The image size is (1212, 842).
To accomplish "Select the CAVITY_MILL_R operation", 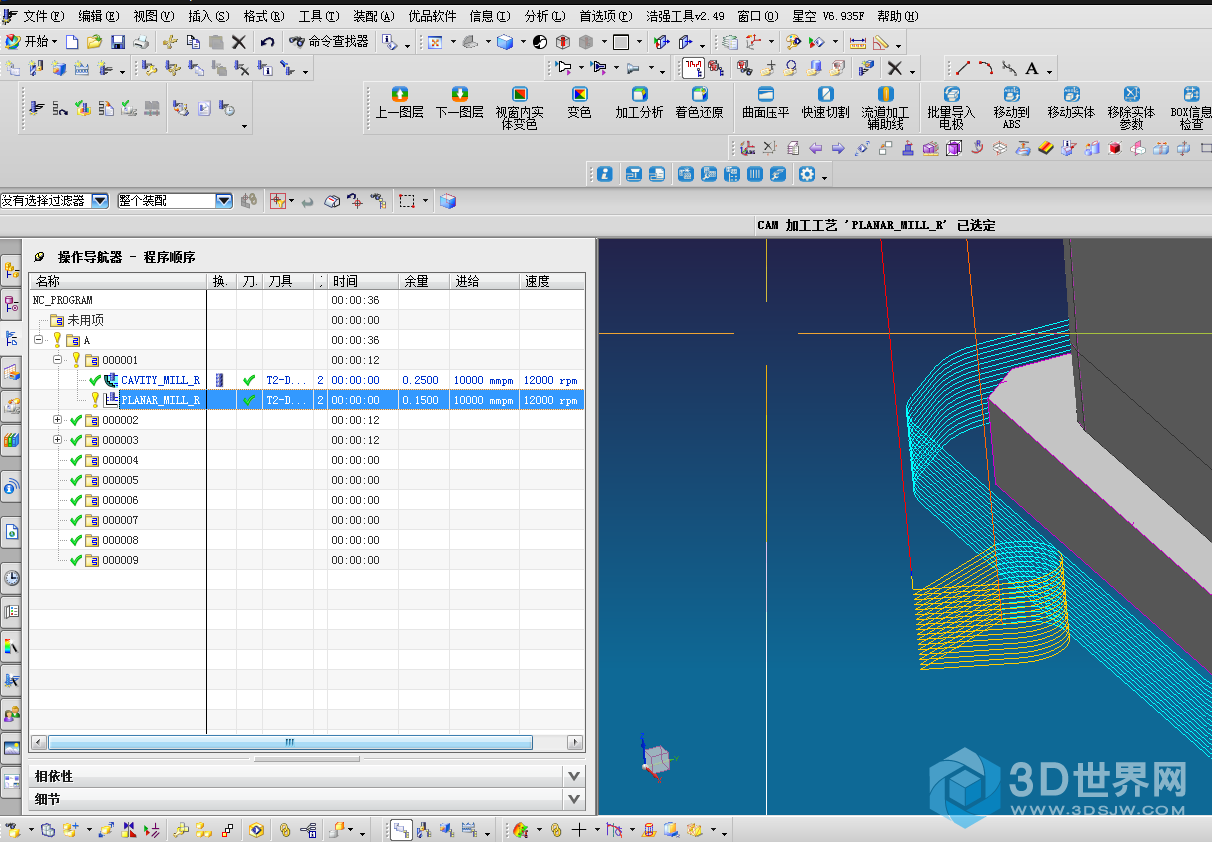I will [160, 380].
